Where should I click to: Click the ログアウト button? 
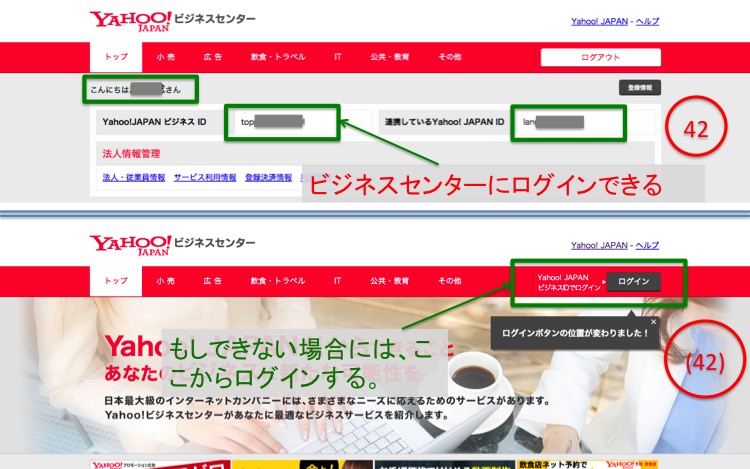pyautogui.click(x=601, y=57)
